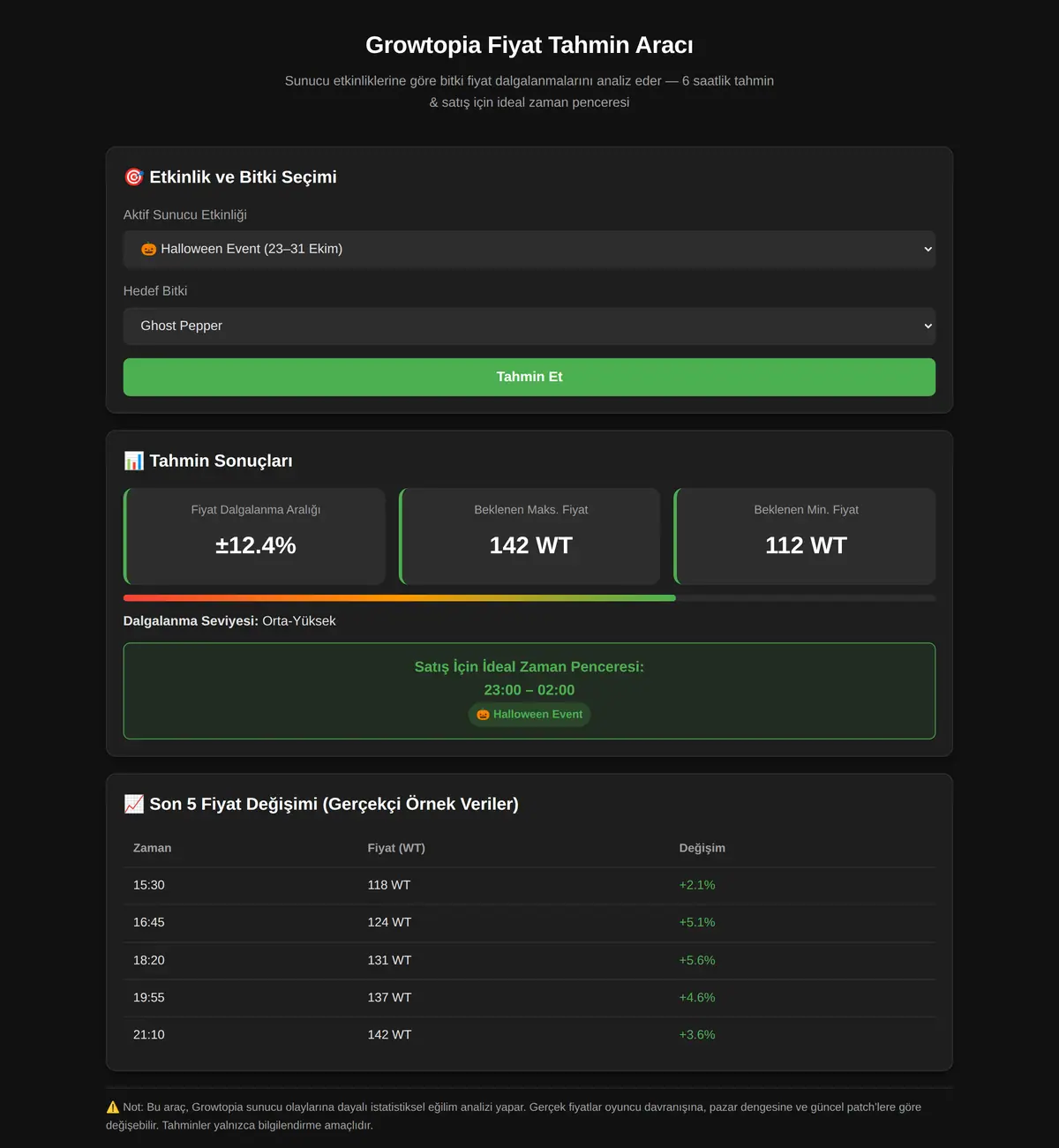Screen dimensions: 1059x1148
Task: Click the 131 WT price cell
Action: pyautogui.click(x=389, y=960)
